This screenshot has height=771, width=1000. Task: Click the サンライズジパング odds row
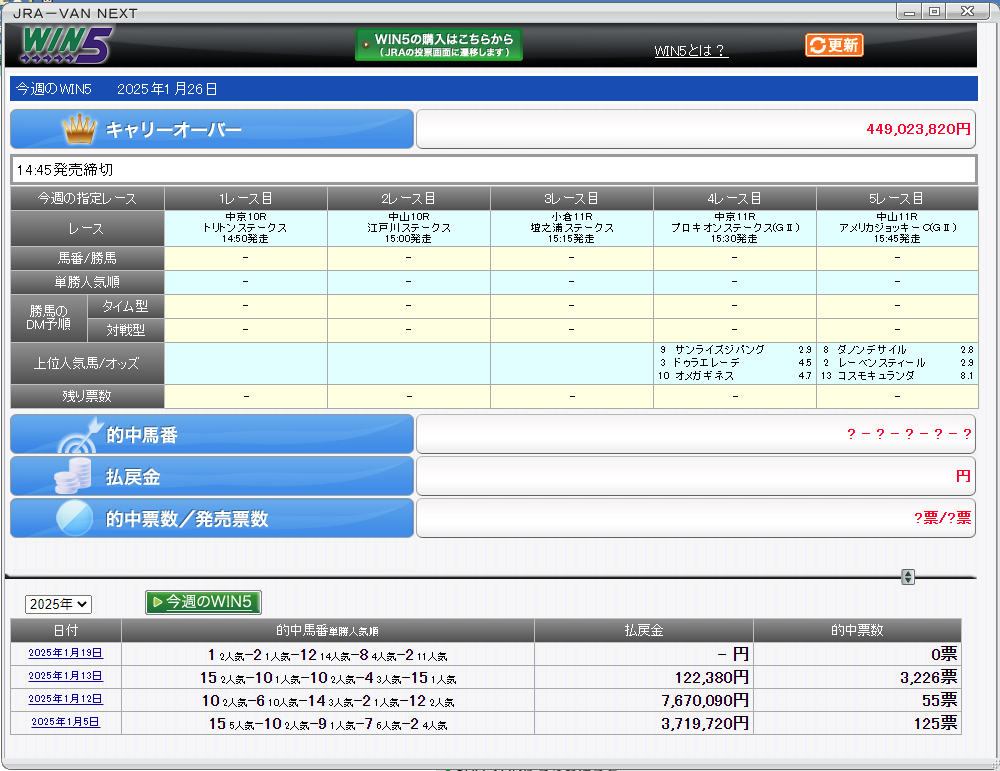tap(735, 349)
